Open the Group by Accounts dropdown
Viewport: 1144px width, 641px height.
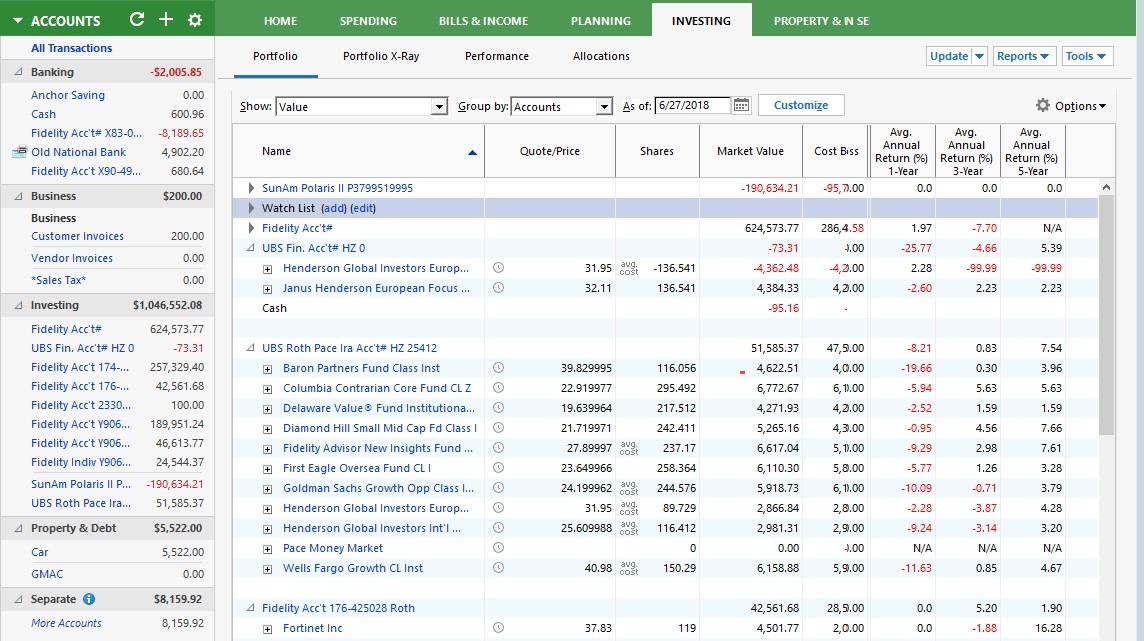pyautogui.click(x=603, y=107)
